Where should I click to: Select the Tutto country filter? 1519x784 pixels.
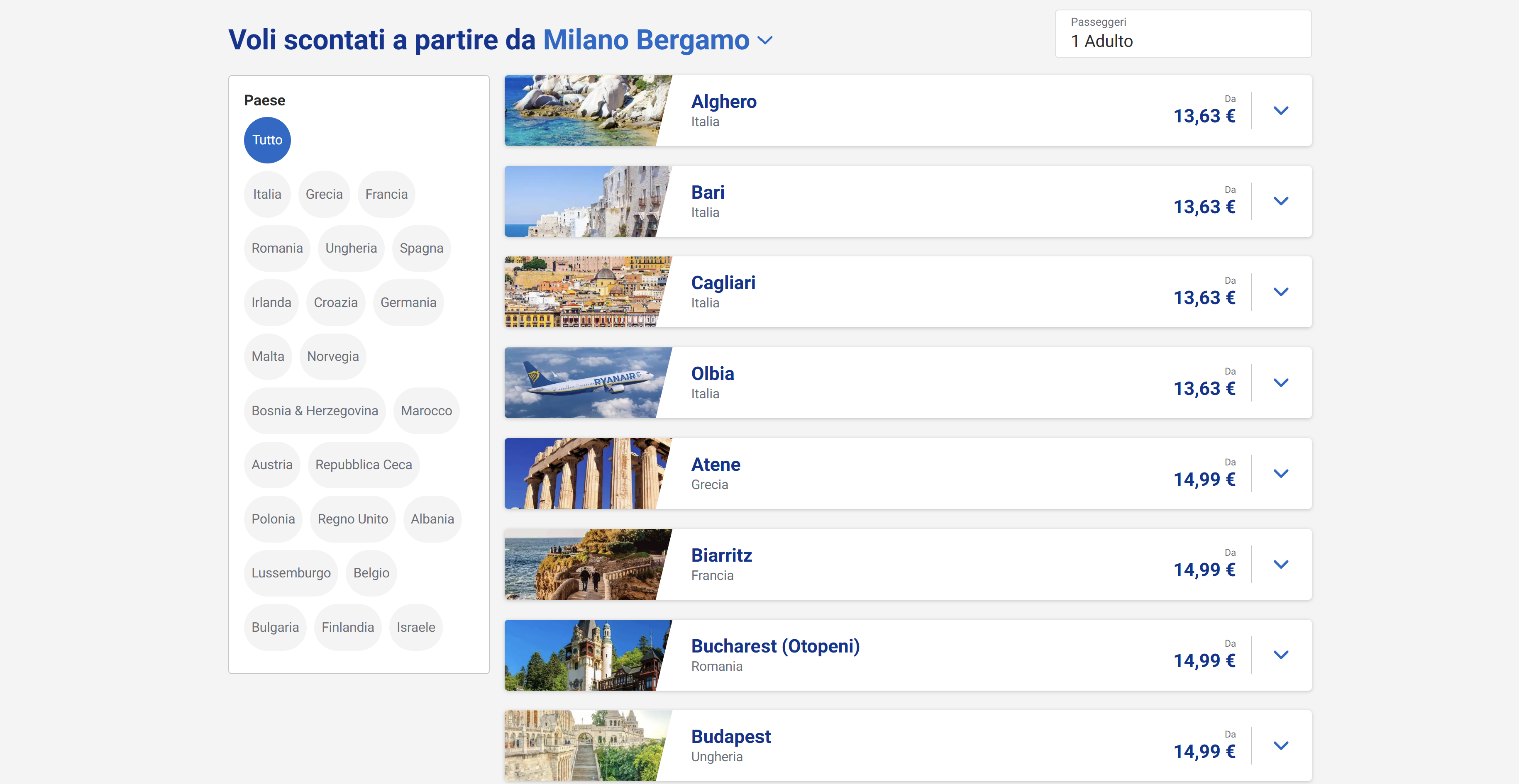pyautogui.click(x=267, y=140)
